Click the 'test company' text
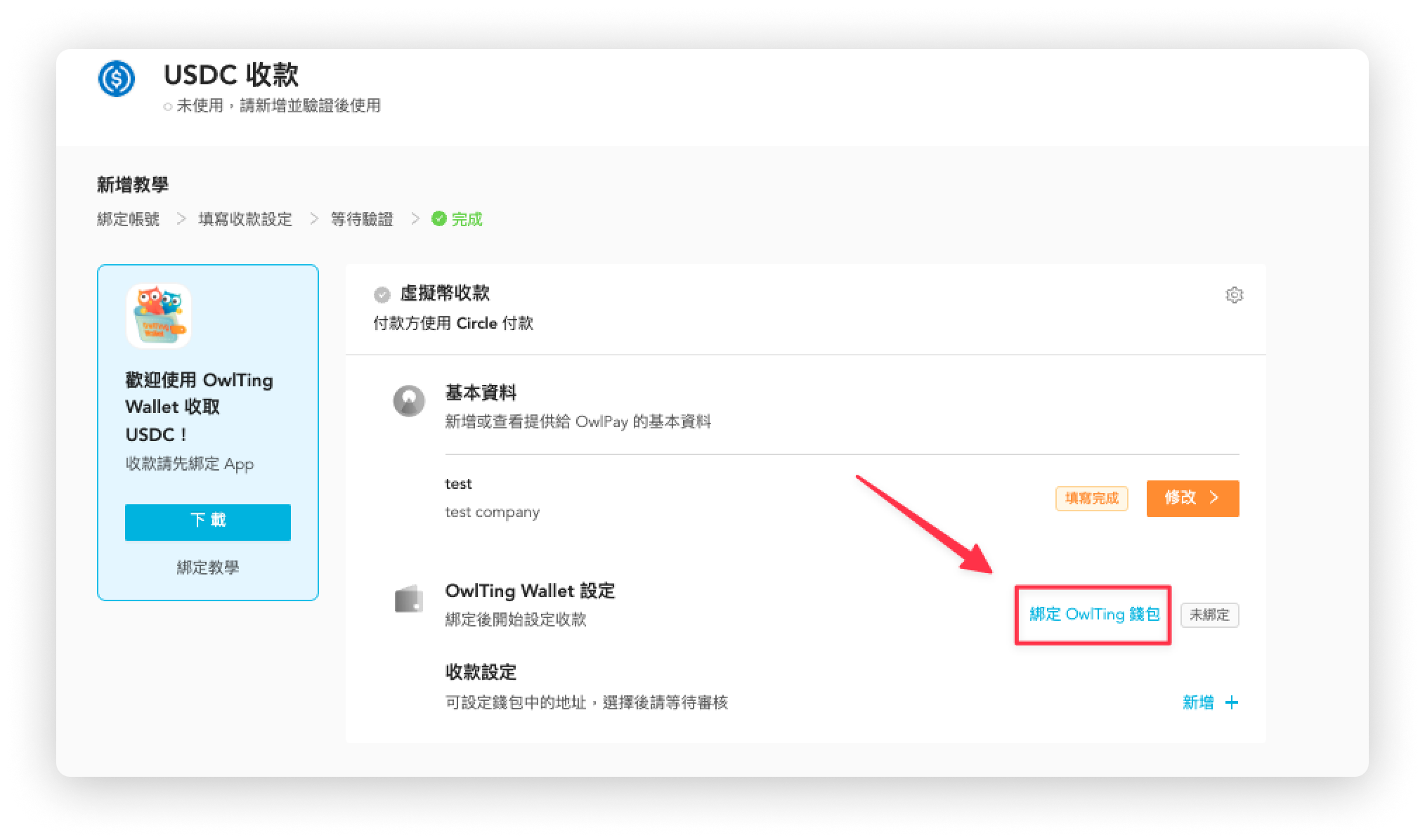 coord(492,512)
